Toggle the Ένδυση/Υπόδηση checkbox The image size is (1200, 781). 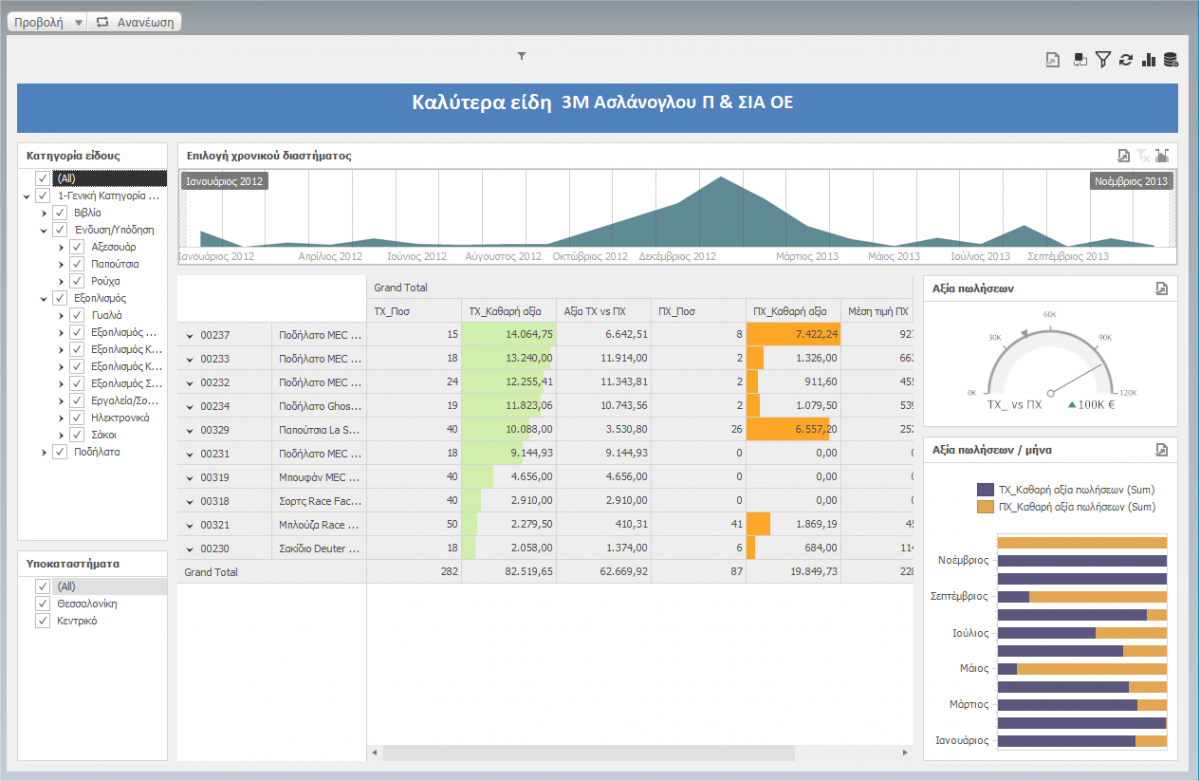(59, 230)
